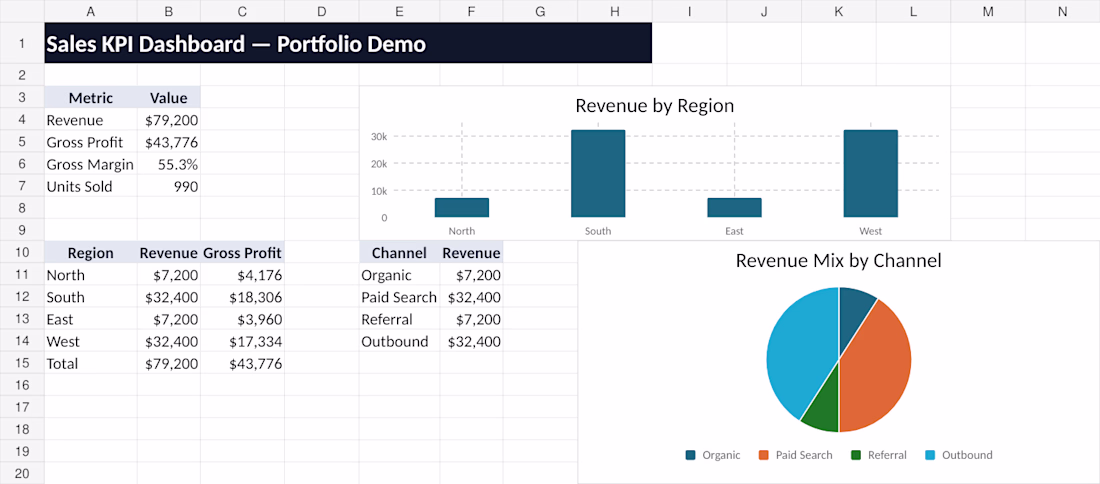
Task: Select the $43,776 value in row 5
Action: coord(169,142)
